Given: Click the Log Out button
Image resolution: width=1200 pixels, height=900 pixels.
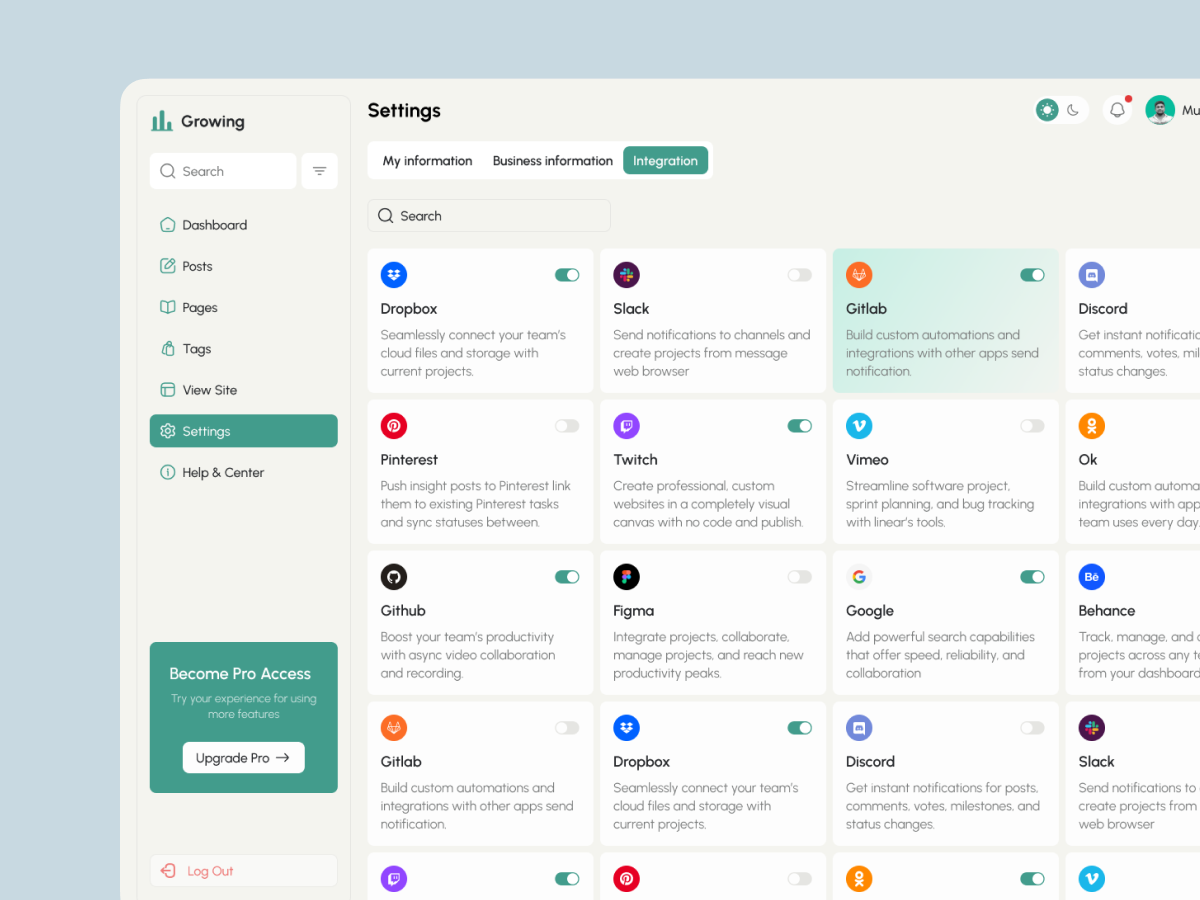Looking at the screenshot, I should [243, 870].
